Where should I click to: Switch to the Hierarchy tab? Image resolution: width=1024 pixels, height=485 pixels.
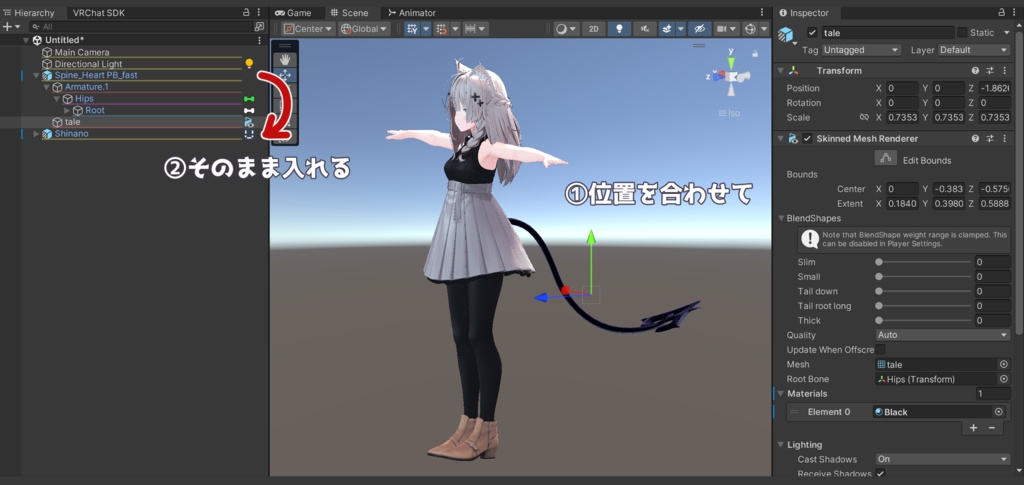point(29,12)
